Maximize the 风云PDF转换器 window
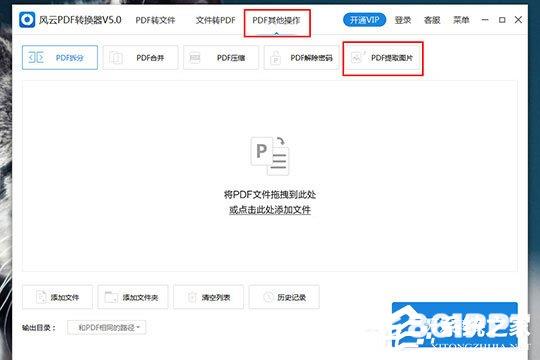The height and width of the screenshot is (360, 540). pos(502,20)
